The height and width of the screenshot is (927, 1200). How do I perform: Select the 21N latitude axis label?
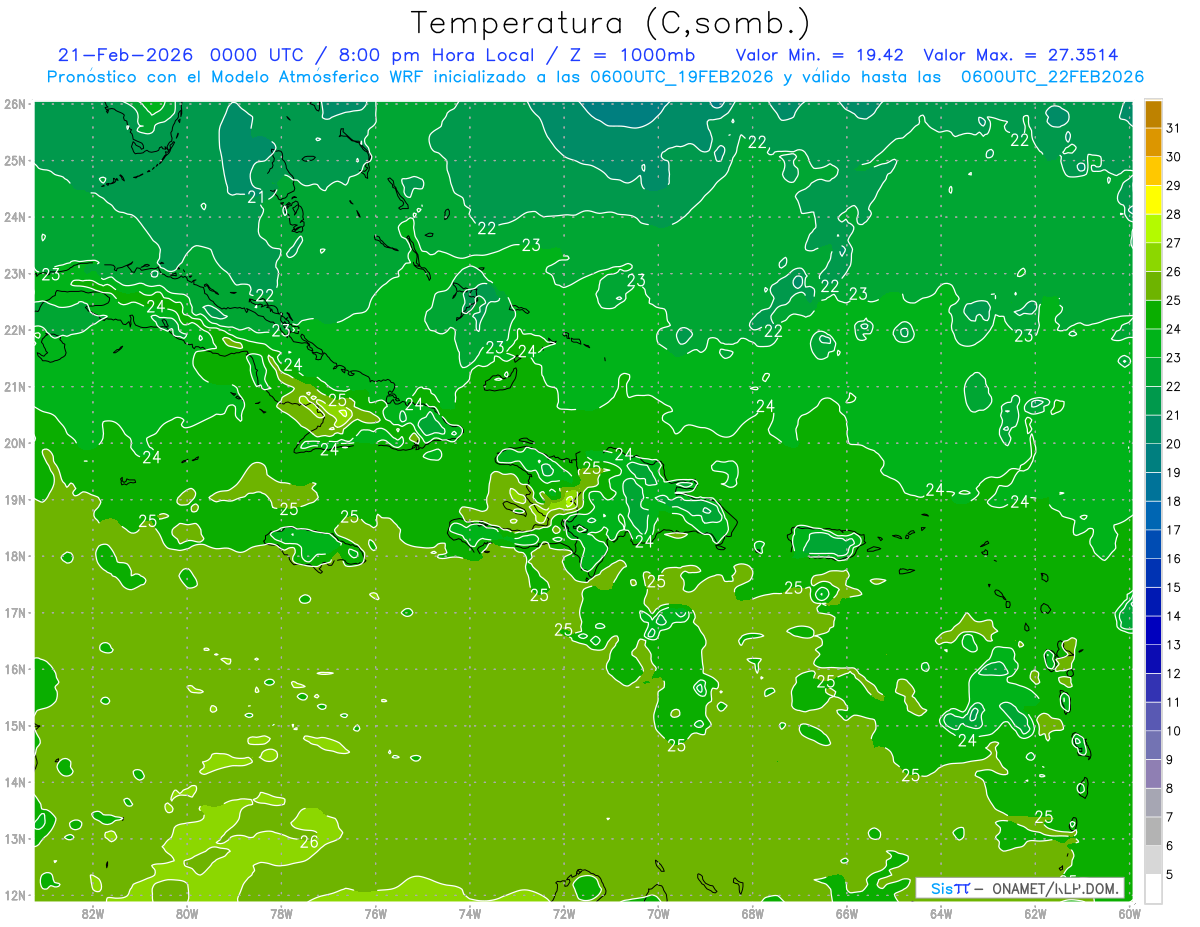point(15,386)
